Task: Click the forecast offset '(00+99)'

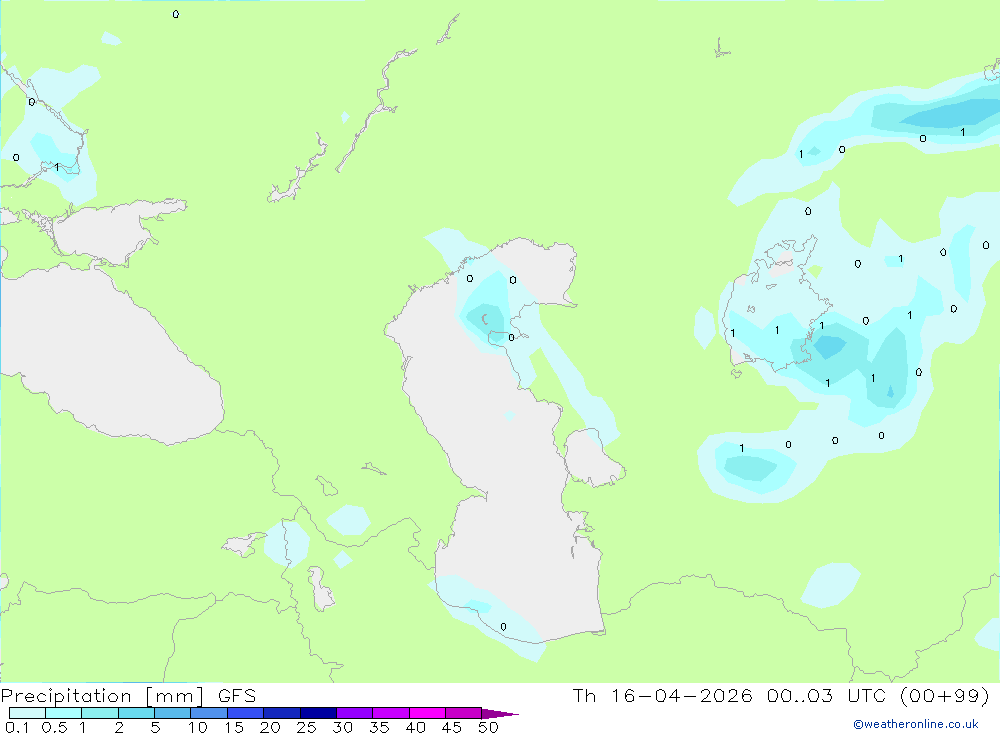Action: (945, 696)
